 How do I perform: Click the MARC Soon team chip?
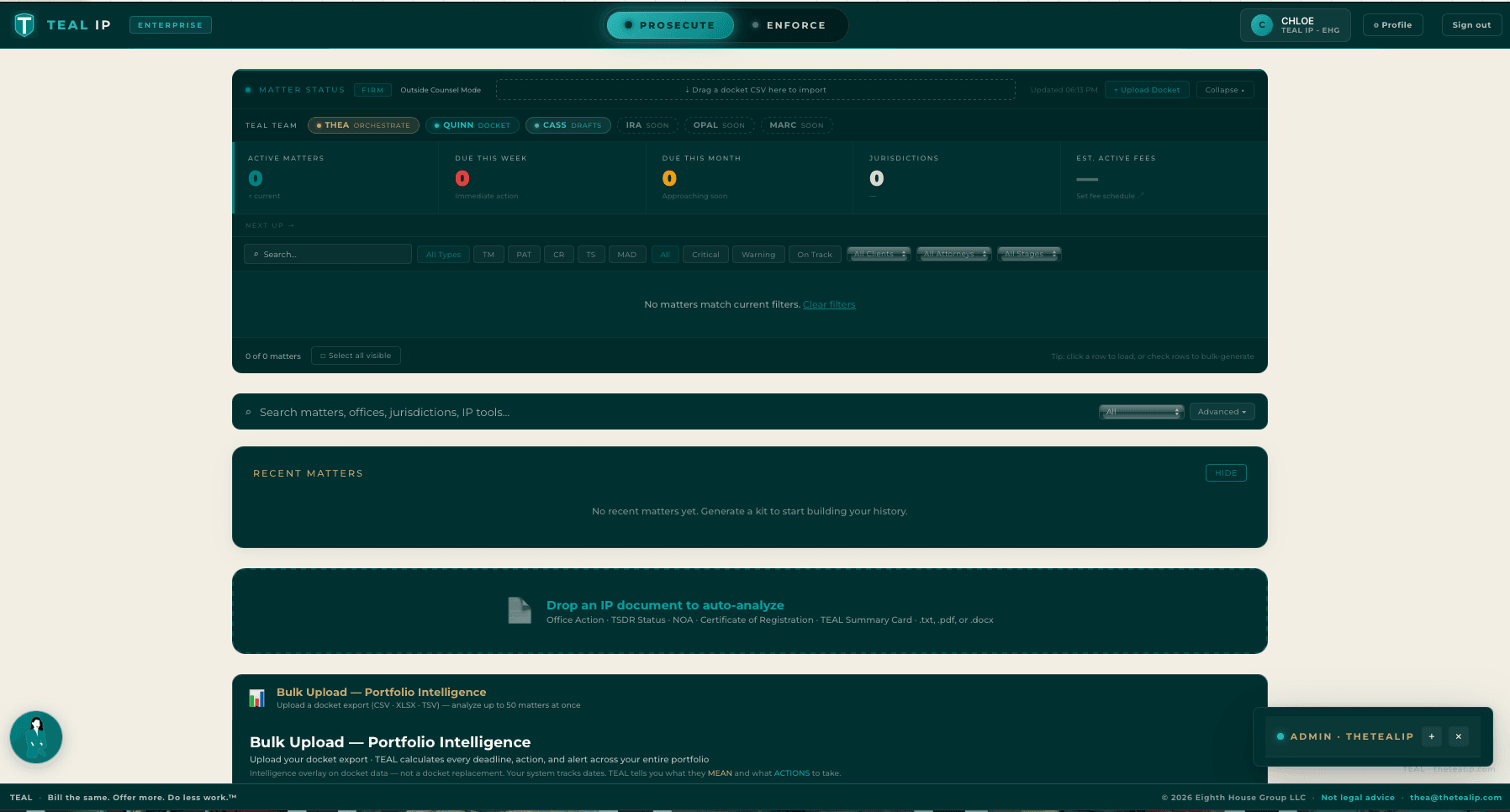pos(797,125)
